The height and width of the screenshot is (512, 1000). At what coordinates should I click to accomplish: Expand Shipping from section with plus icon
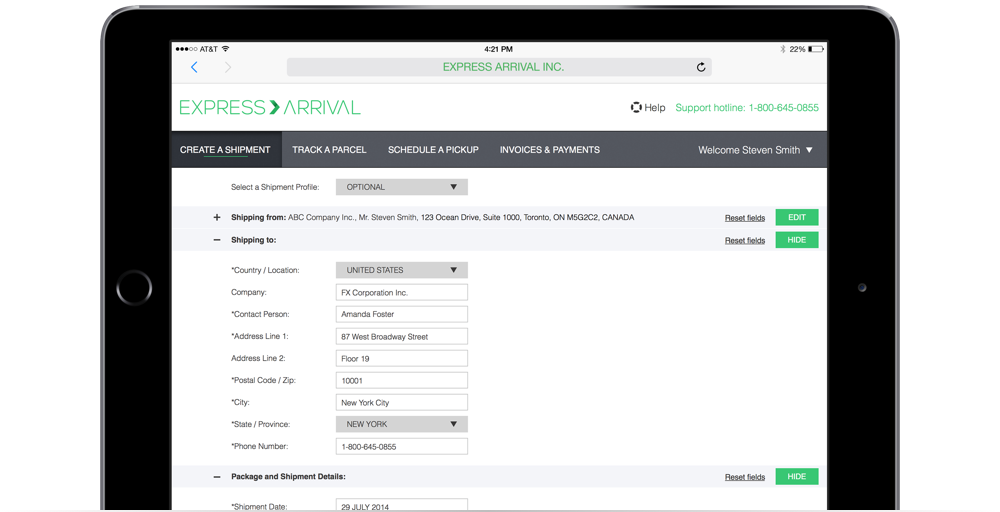(x=217, y=217)
